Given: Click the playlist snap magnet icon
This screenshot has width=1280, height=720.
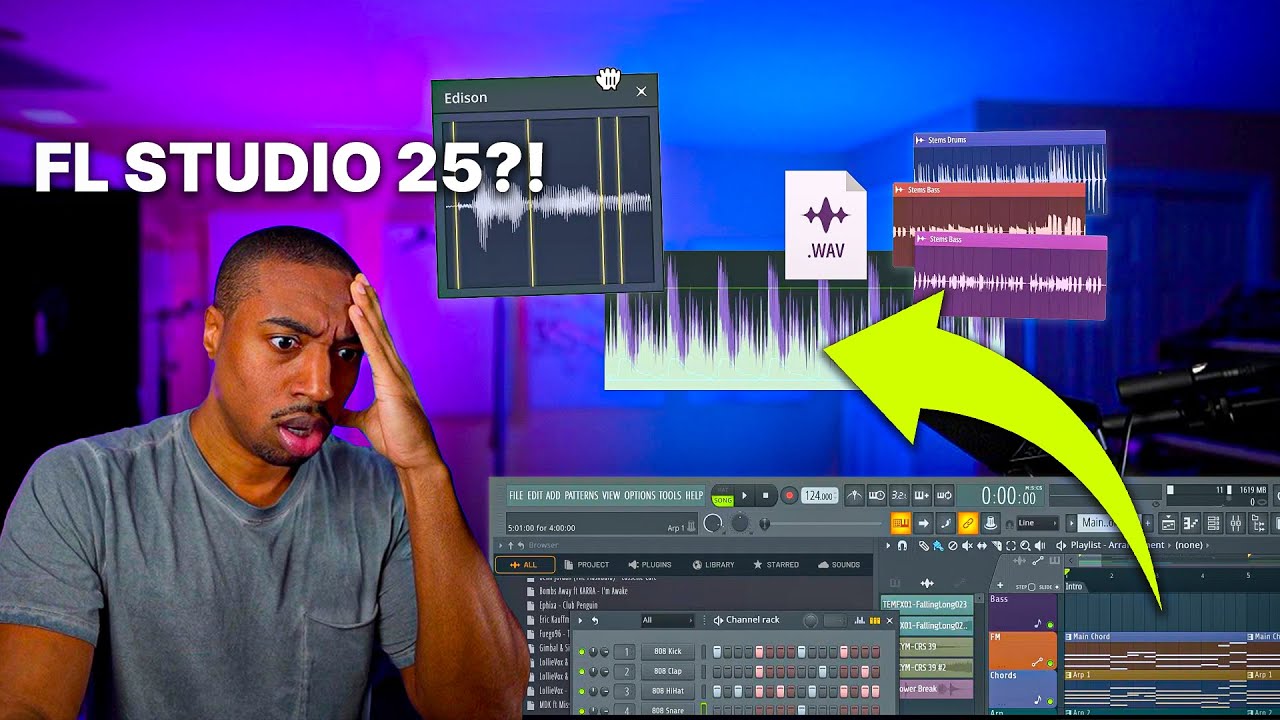Looking at the screenshot, I should point(902,545).
